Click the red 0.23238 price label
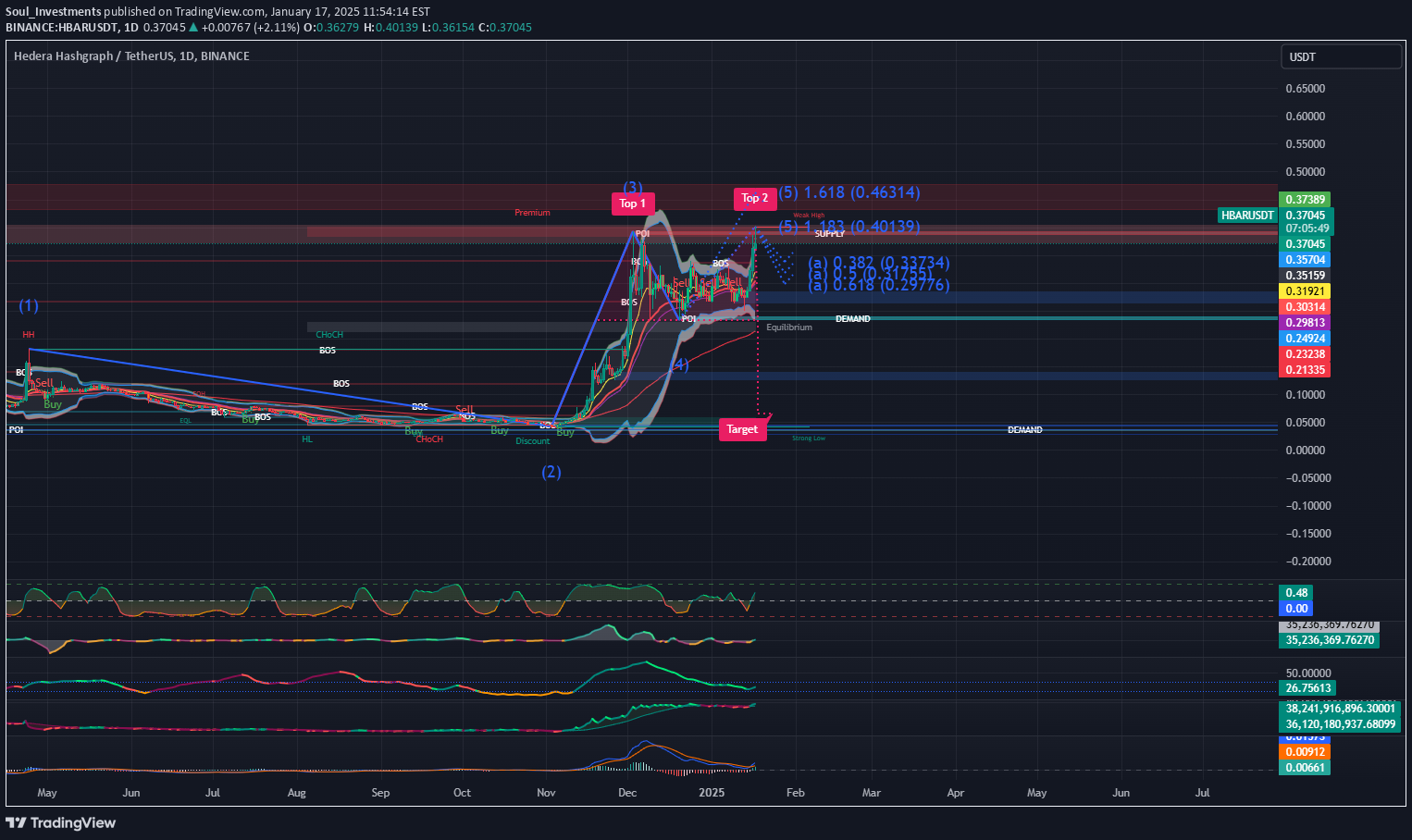The image size is (1412, 840). tap(1305, 354)
